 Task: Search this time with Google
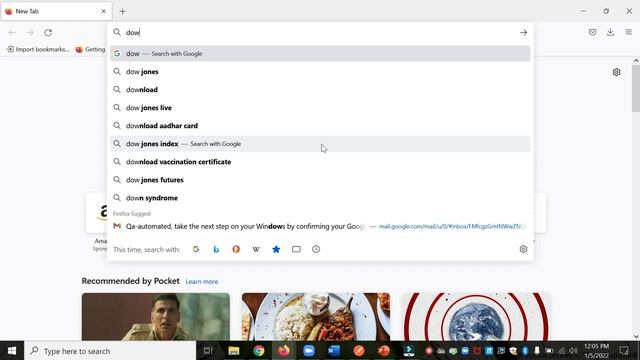coord(196,249)
